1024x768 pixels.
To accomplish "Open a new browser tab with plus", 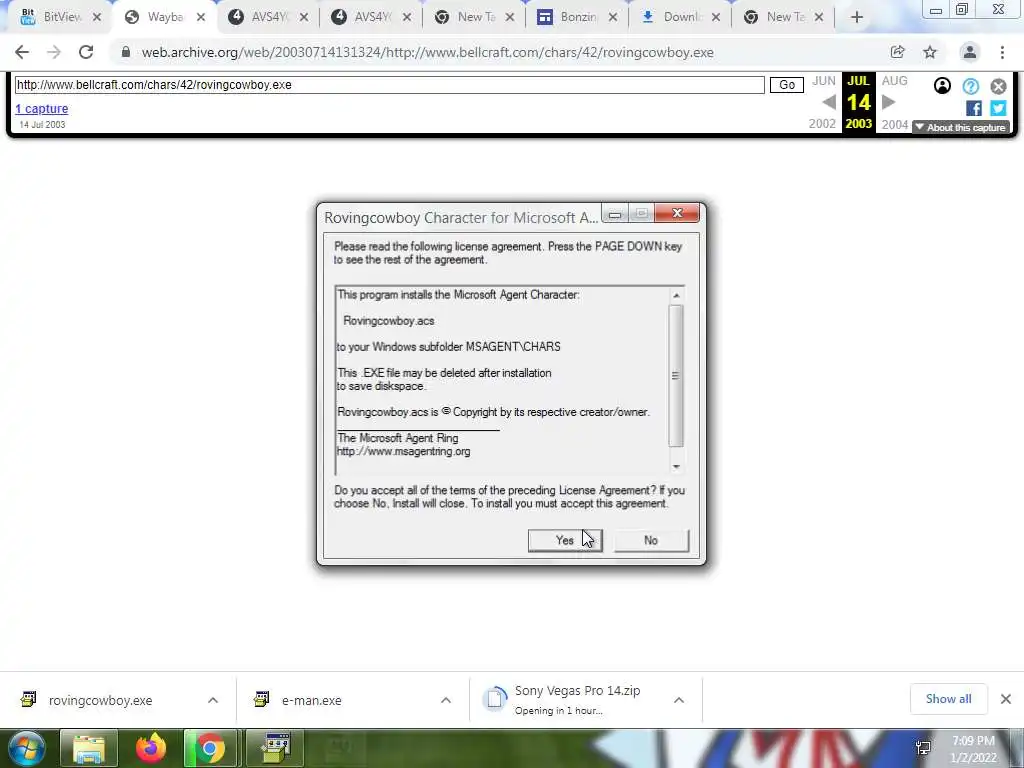I will coord(857,18).
